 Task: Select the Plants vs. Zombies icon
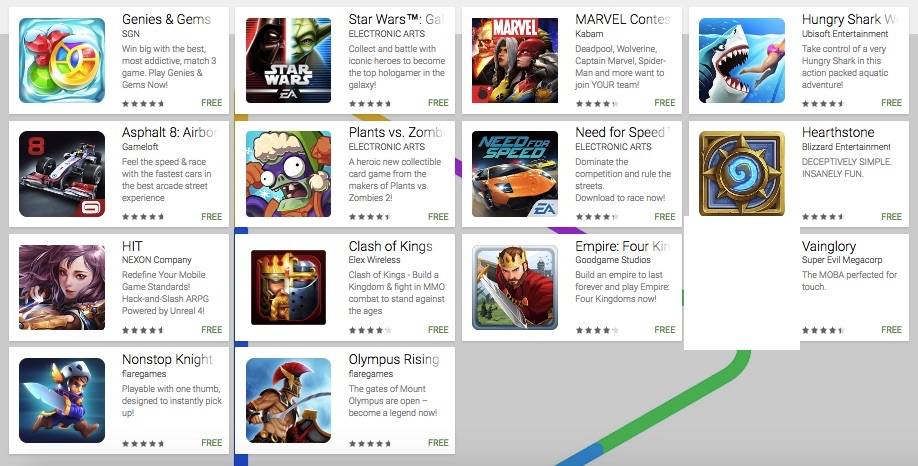click(x=289, y=174)
